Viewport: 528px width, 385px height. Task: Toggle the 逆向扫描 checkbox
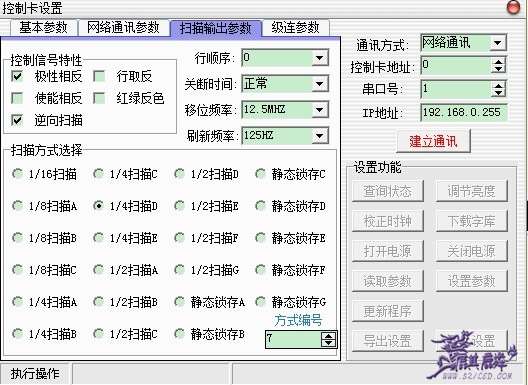(17, 120)
